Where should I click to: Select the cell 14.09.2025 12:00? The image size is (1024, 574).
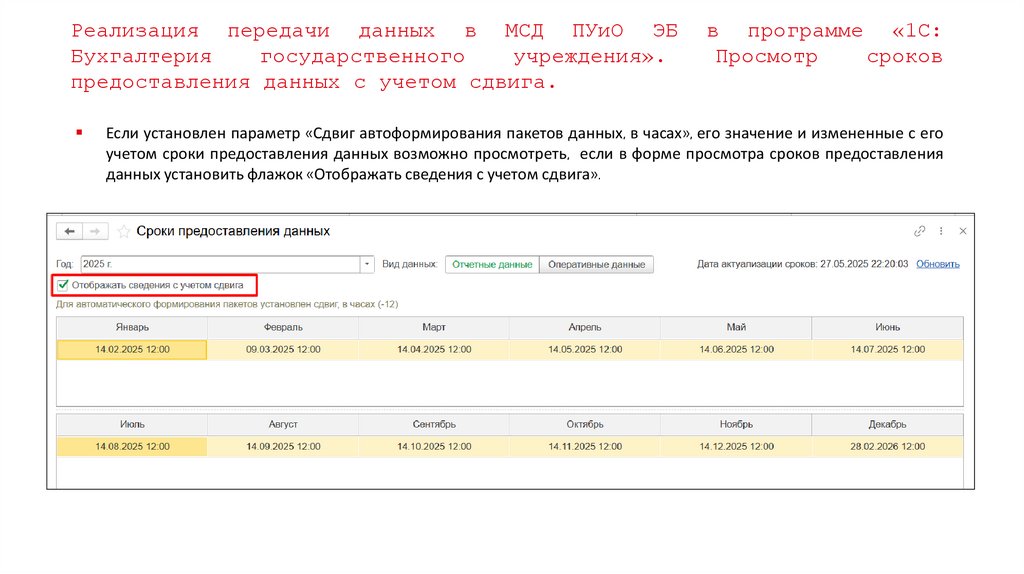click(x=283, y=447)
